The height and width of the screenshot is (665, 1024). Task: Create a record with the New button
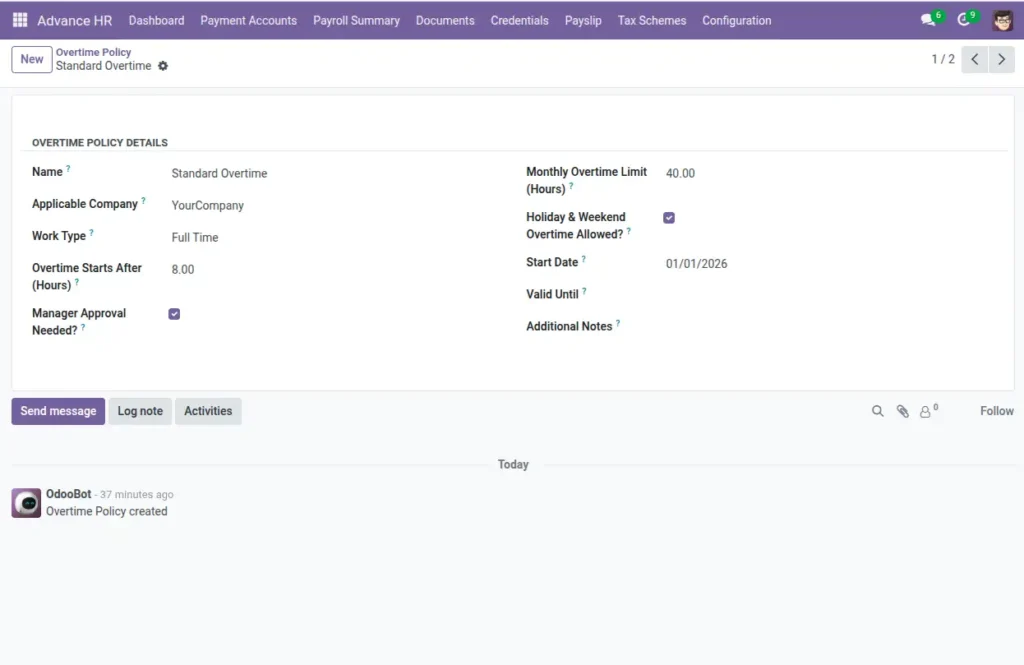pyautogui.click(x=31, y=59)
